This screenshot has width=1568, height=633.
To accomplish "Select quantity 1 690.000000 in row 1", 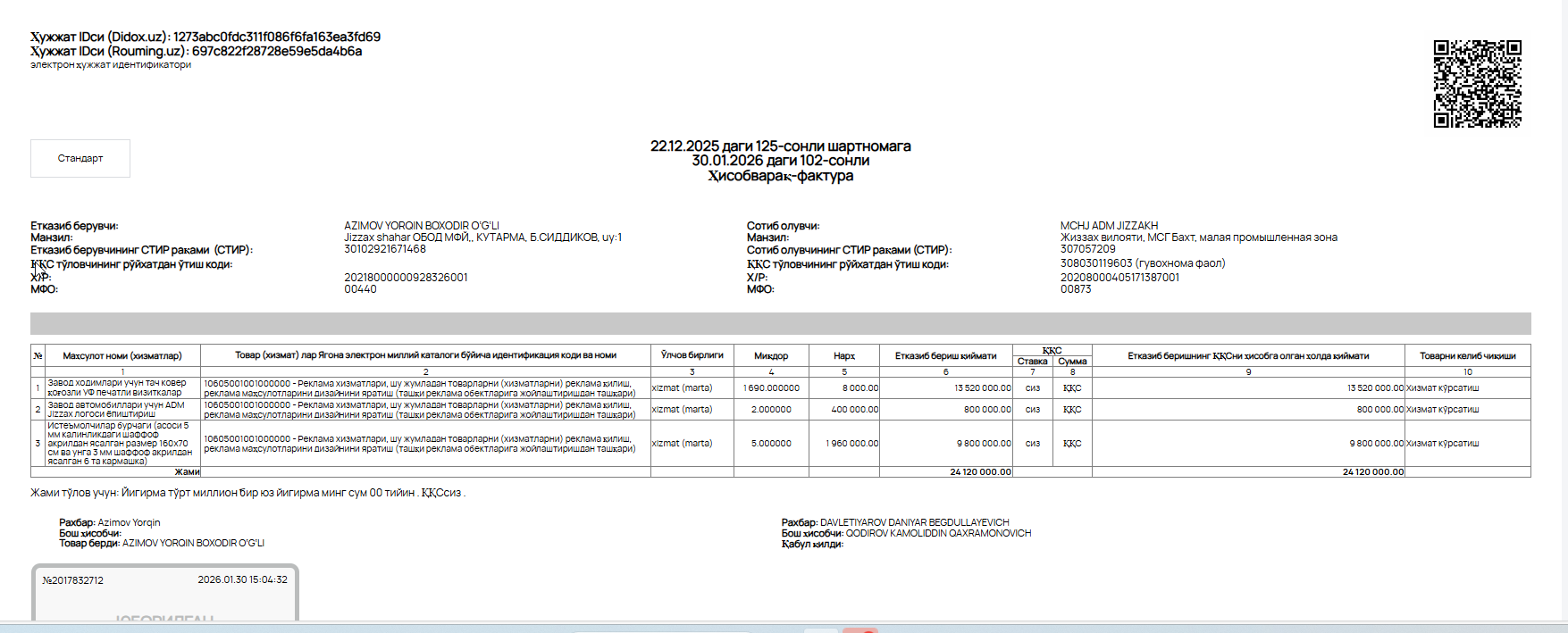I will (771, 388).
